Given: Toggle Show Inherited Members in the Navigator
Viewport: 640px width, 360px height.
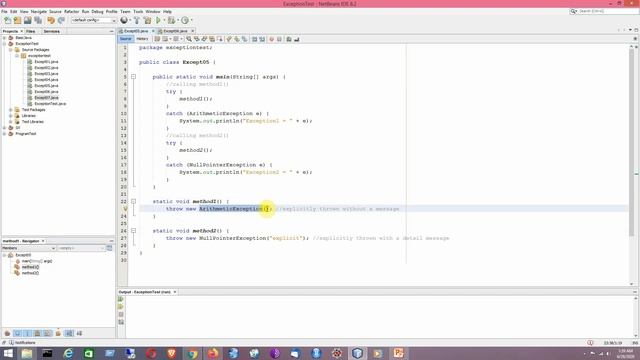Looking at the screenshot, I should [7, 333].
